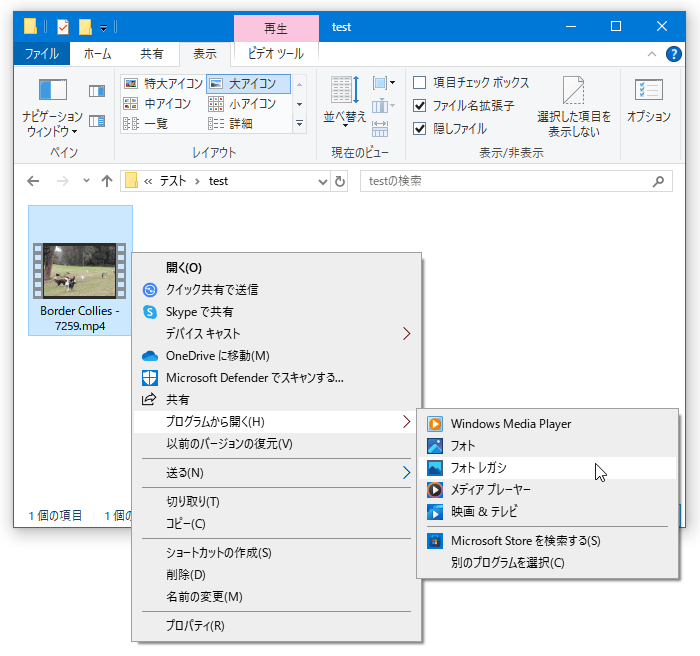Screen dimensions: 700x656
Task: Open the 並べ替え sort menu
Action: click(345, 101)
